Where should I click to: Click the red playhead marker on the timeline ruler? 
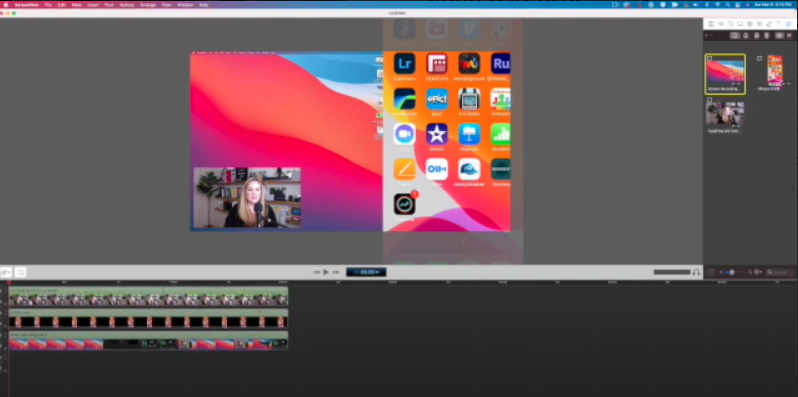pyautogui.click(x=9, y=282)
